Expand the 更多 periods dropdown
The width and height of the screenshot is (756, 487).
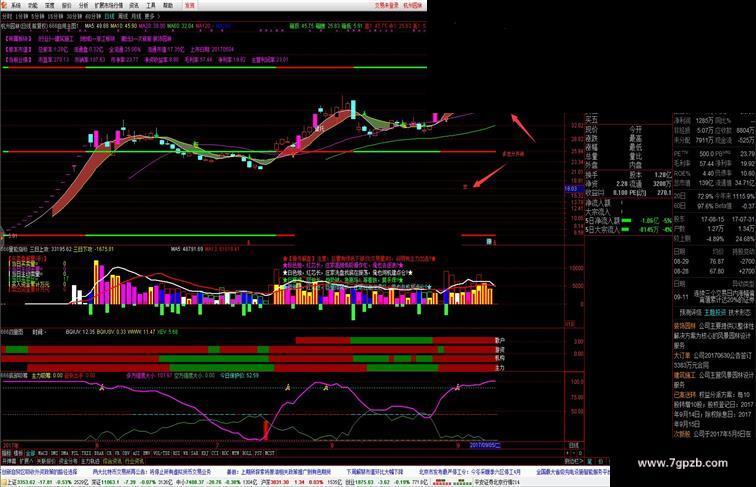click(151, 16)
